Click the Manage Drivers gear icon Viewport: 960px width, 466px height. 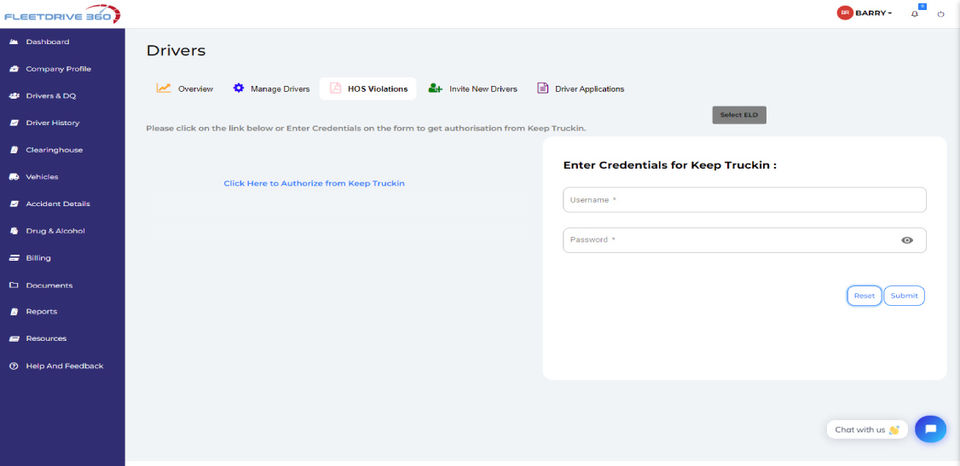(238, 88)
